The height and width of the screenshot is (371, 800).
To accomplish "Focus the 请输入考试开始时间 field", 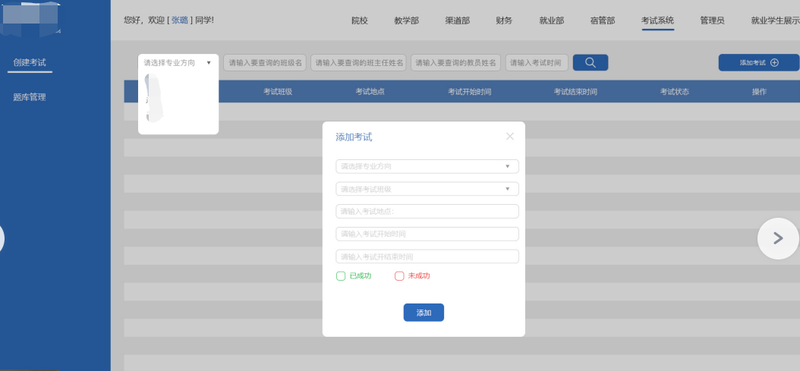I will [427, 234].
